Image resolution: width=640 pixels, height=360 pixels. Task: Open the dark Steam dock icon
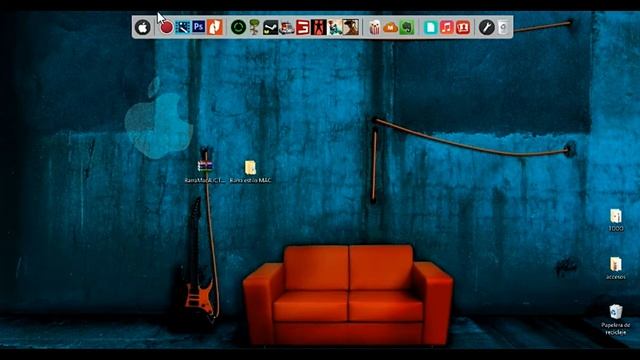[x=270, y=27]
